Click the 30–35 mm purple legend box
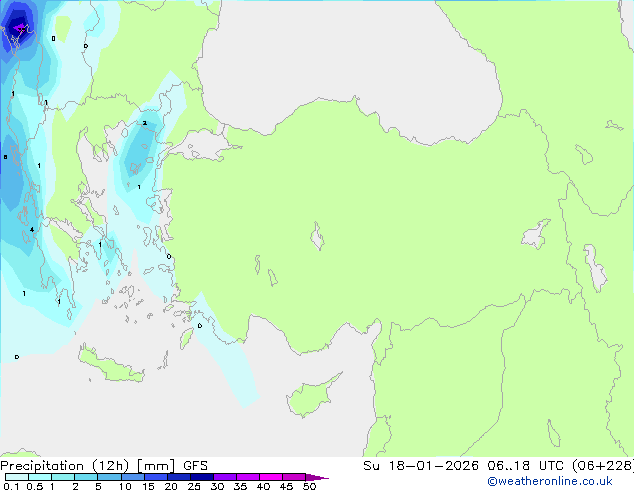634x490 pixels. coord(225,477)
